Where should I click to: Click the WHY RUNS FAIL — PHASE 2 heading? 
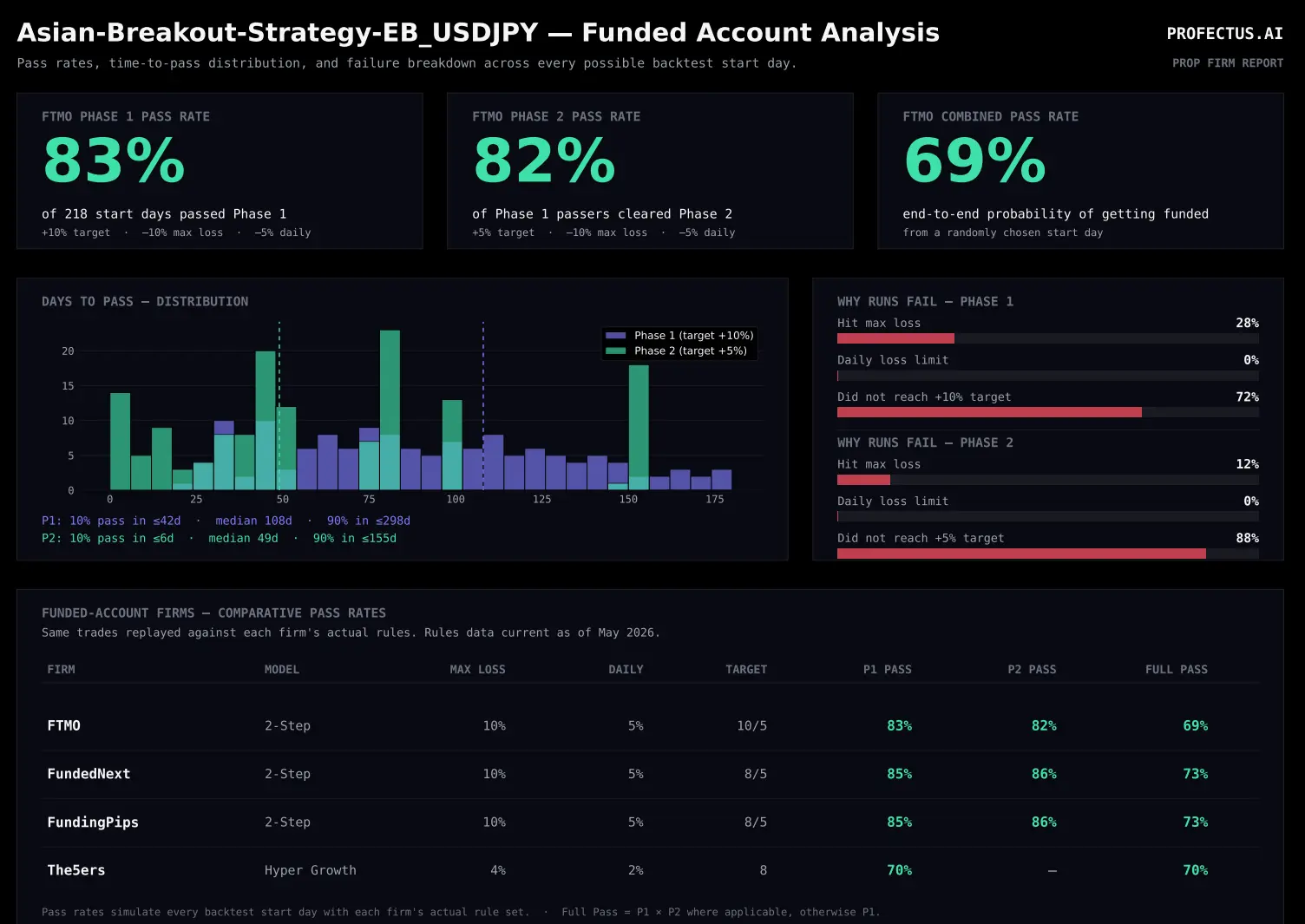pyautogui.click(x=925, y=443)
